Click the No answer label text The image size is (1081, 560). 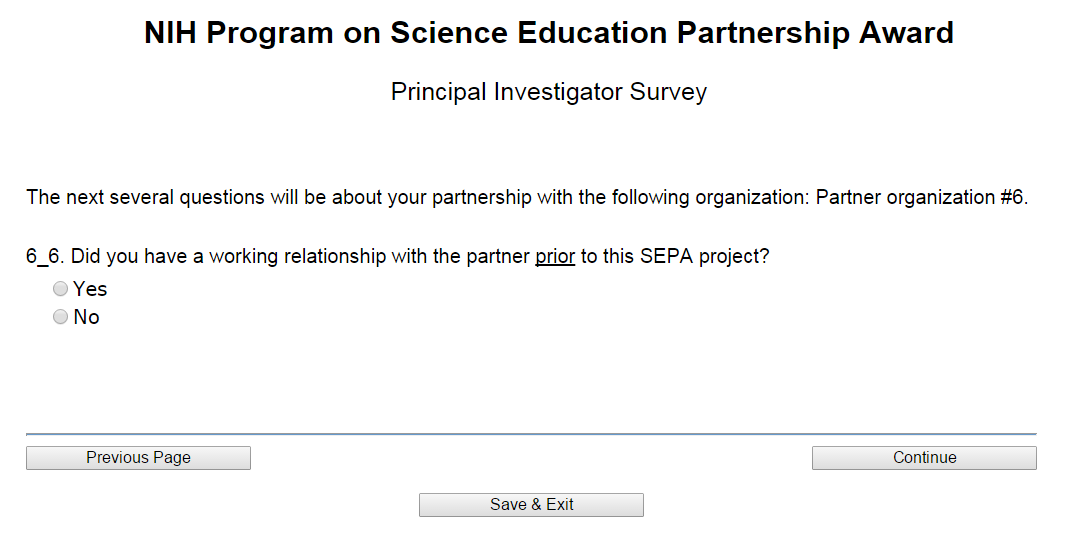pyautogui.click(x=87, y=317)
